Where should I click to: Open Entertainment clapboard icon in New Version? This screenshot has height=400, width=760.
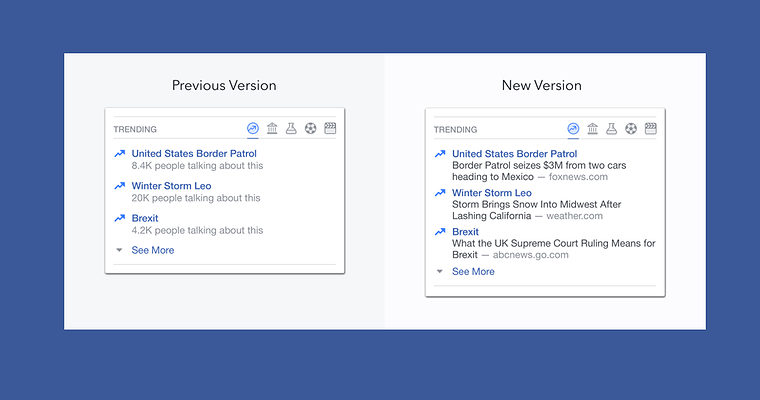[x=650, y=129]
